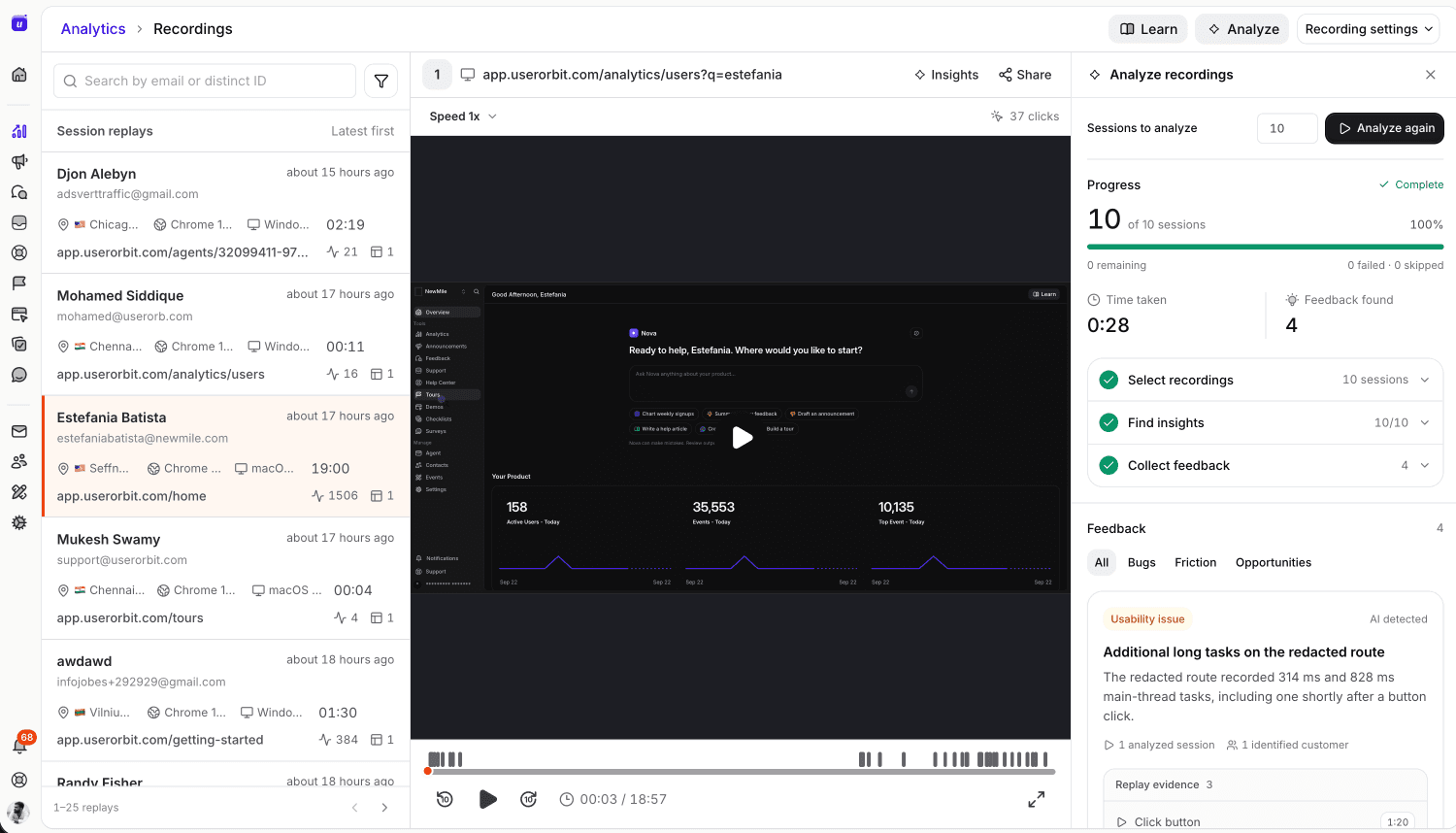This screenshot has height=833, width=1456.
Task: Open the flag Tours sidebar icon
Action: (x=19, y=283)
